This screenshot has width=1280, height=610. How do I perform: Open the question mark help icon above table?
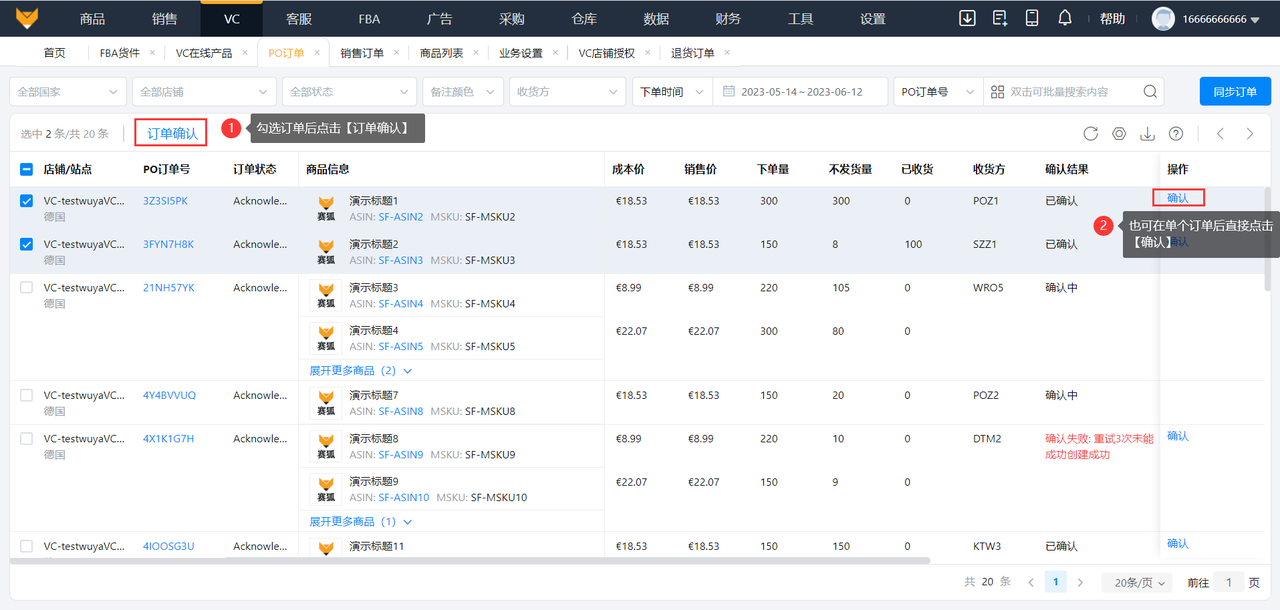(1176, 134)
